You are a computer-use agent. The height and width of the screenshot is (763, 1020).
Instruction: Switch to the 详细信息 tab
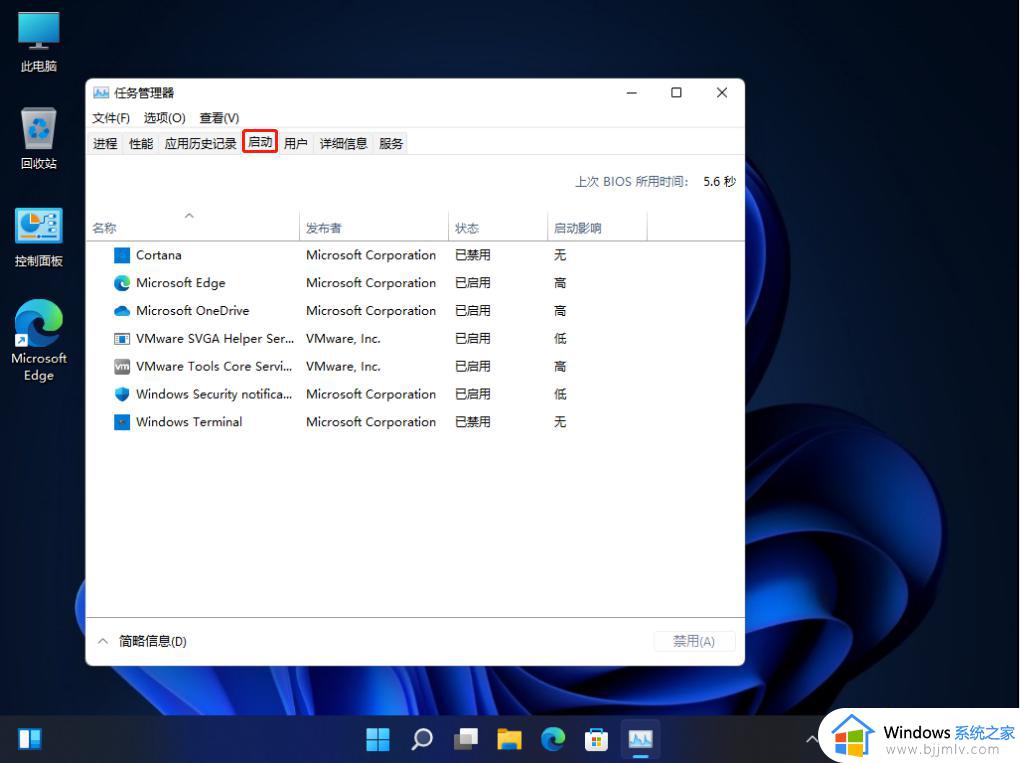pos(343,143)
